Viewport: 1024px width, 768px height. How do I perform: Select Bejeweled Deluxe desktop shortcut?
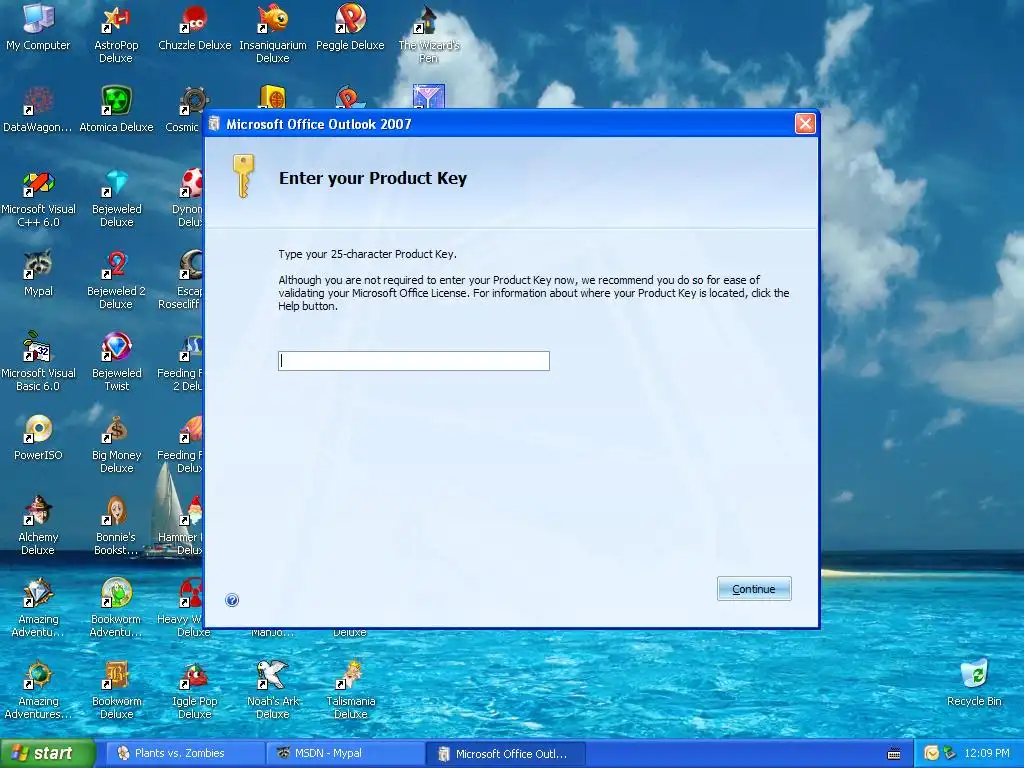point(116,199)
